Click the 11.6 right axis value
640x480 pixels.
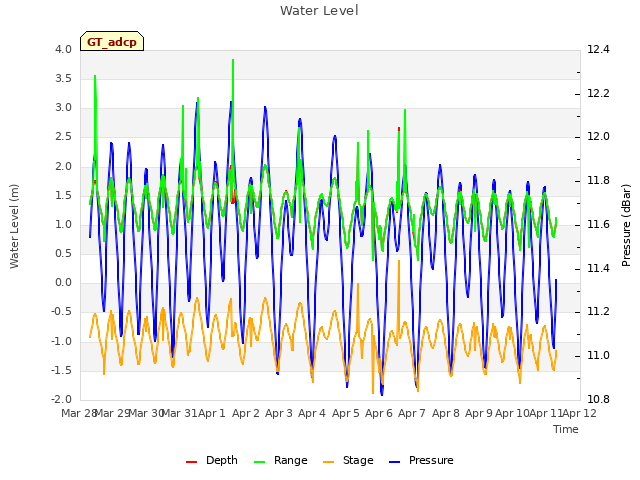(x=598, y=224)
